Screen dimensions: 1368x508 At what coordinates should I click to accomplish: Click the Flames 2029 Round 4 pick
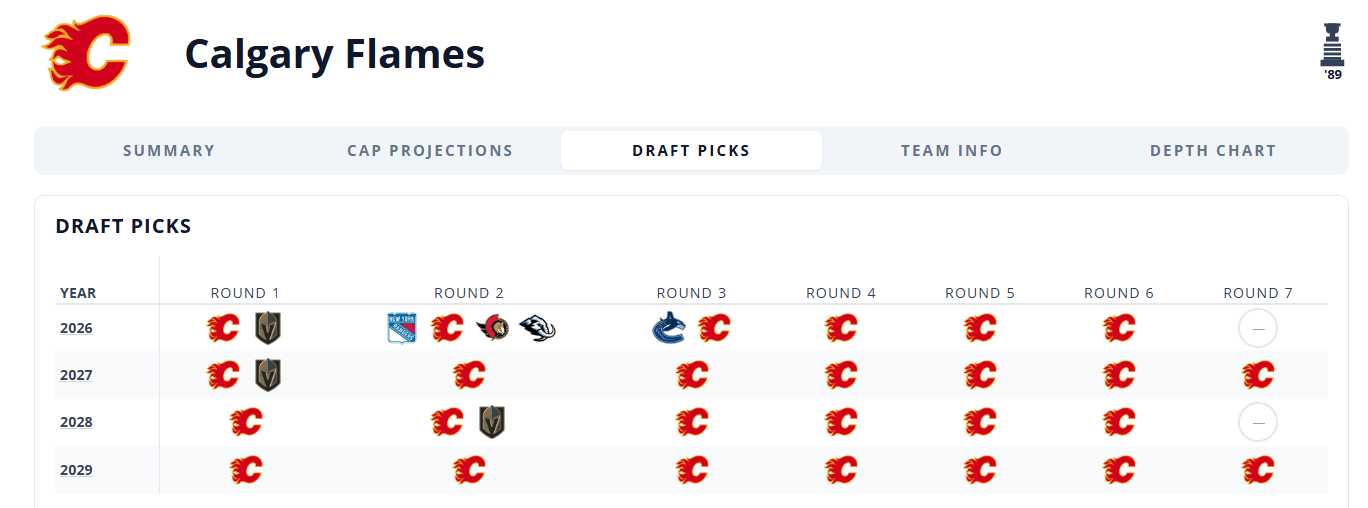tap(841, 470)
